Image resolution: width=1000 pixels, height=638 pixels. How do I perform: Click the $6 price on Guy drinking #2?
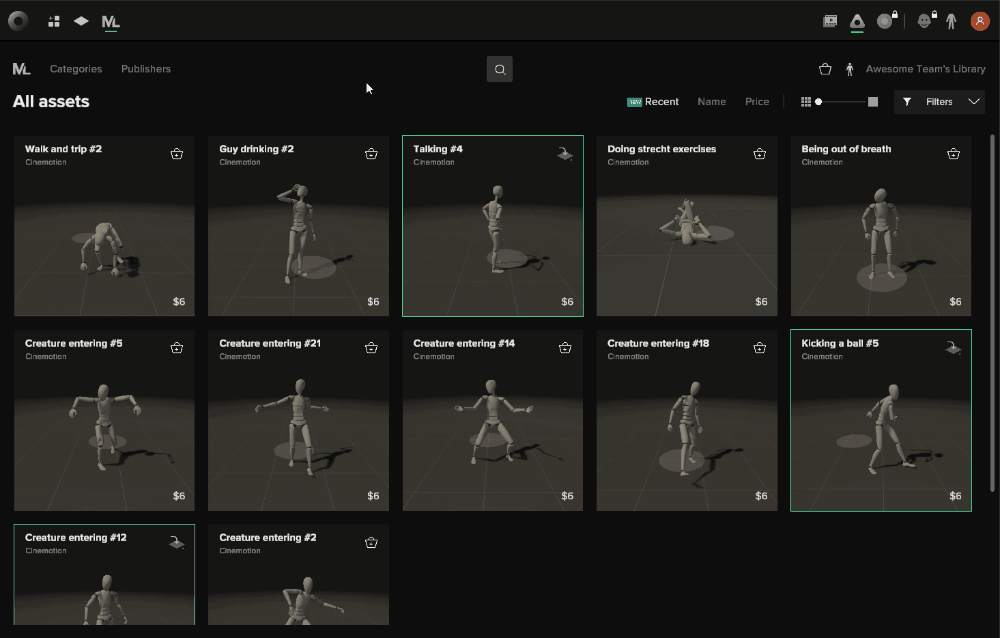click(373, 301)
